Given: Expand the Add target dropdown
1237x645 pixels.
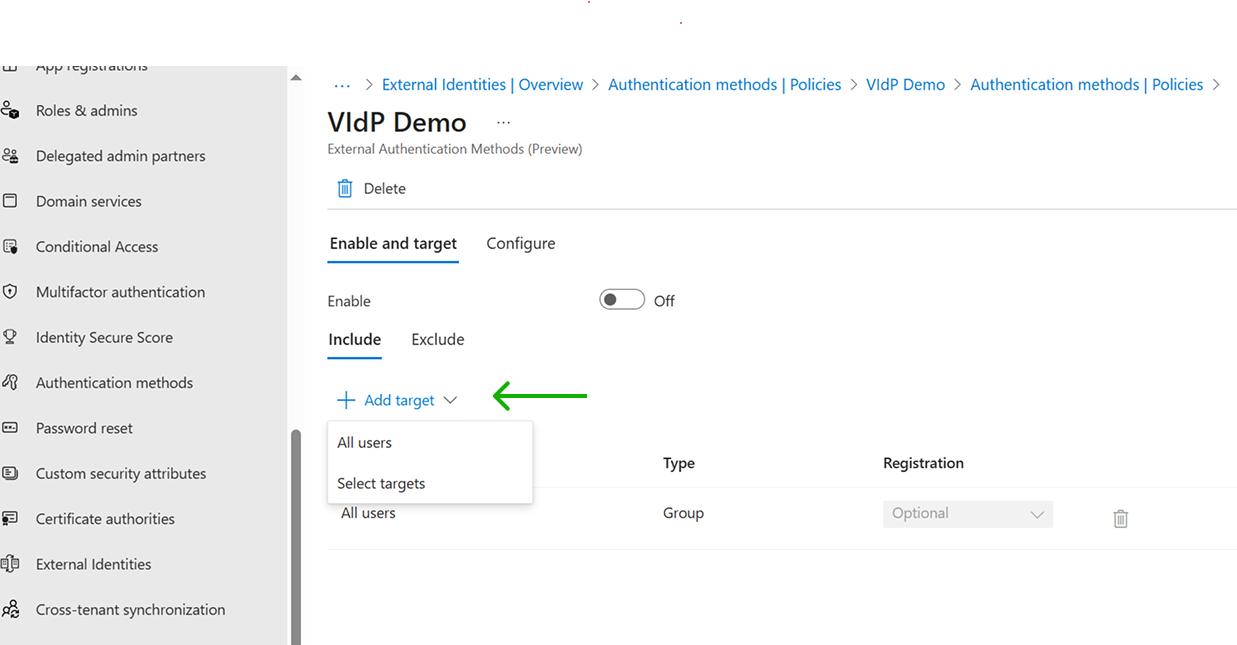Looking at the screenshot, I should point(398,400).
